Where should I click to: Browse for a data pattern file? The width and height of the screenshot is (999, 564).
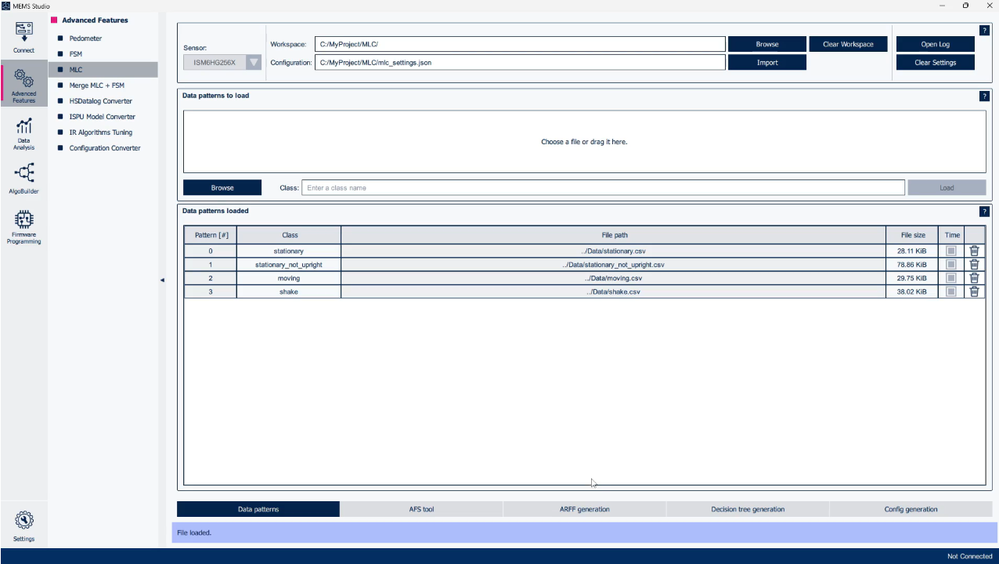(222, 187)
